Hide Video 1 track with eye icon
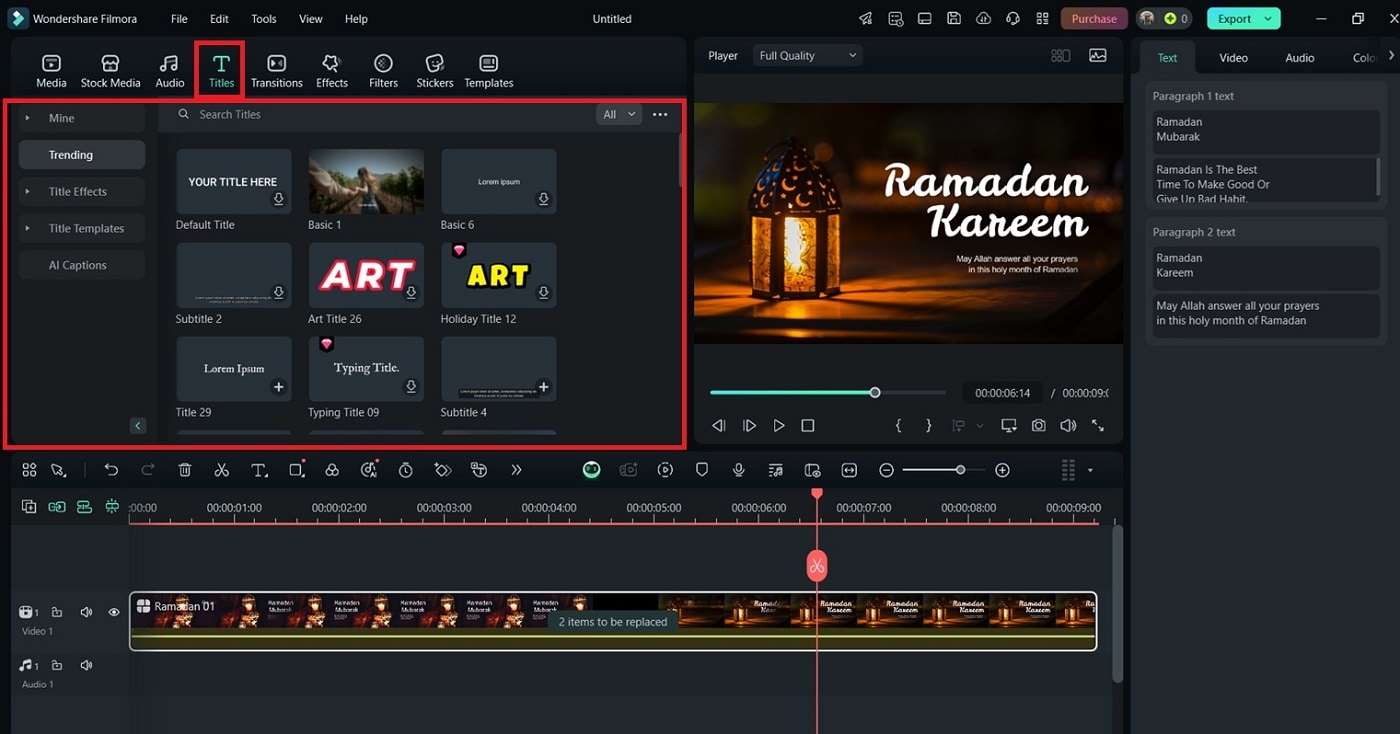 pos(114,612)
